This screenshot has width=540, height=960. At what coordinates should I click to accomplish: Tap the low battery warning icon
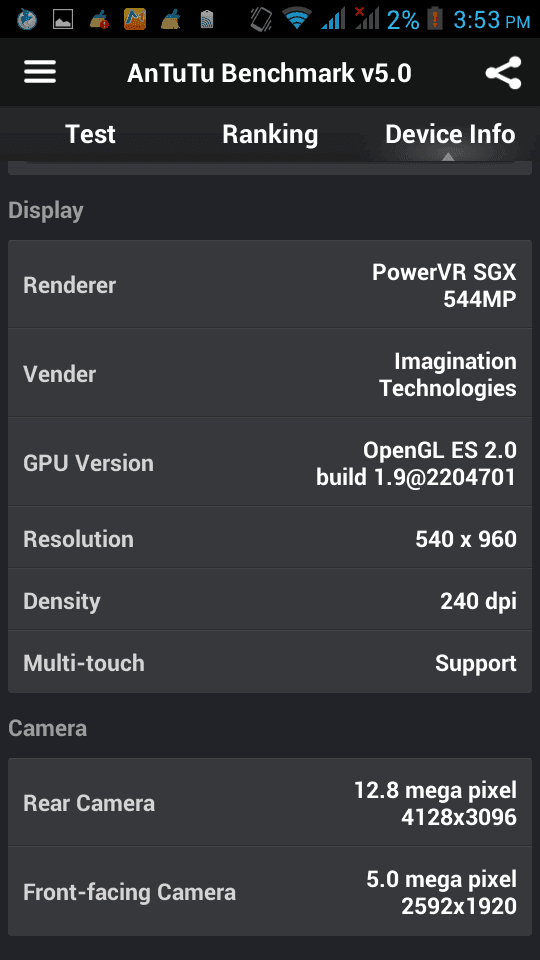tap(435, 19)
